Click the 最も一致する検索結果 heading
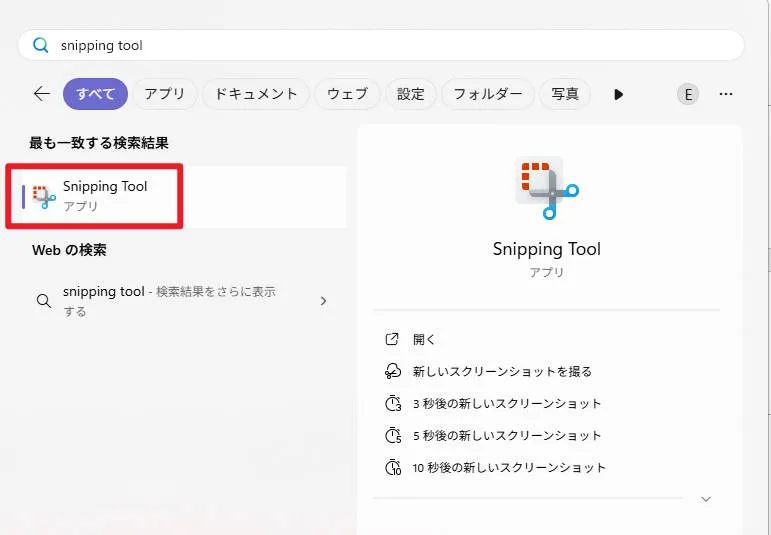Screen dimensions: 771x535 (99, 143)
